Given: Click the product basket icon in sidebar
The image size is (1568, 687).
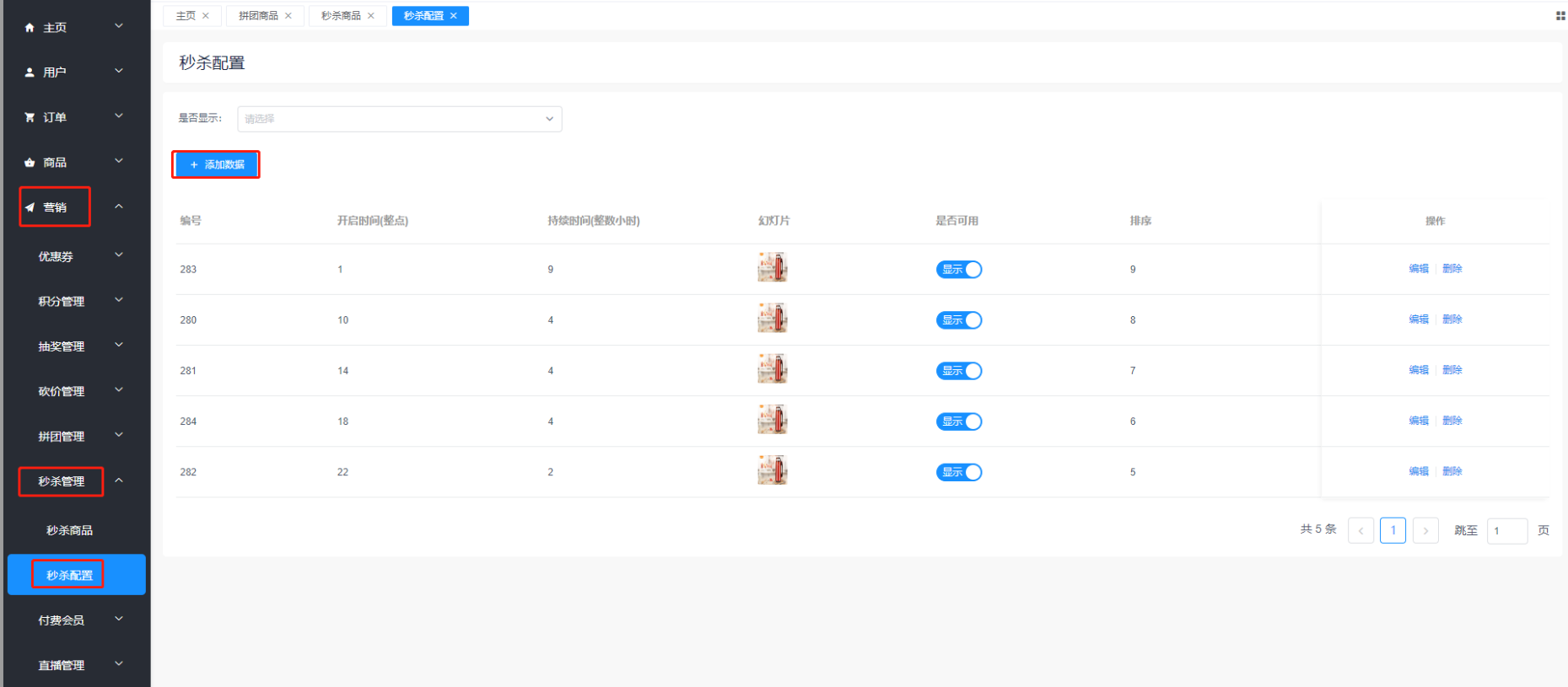Looking at the screenshot, I should (x=30, y=163).
